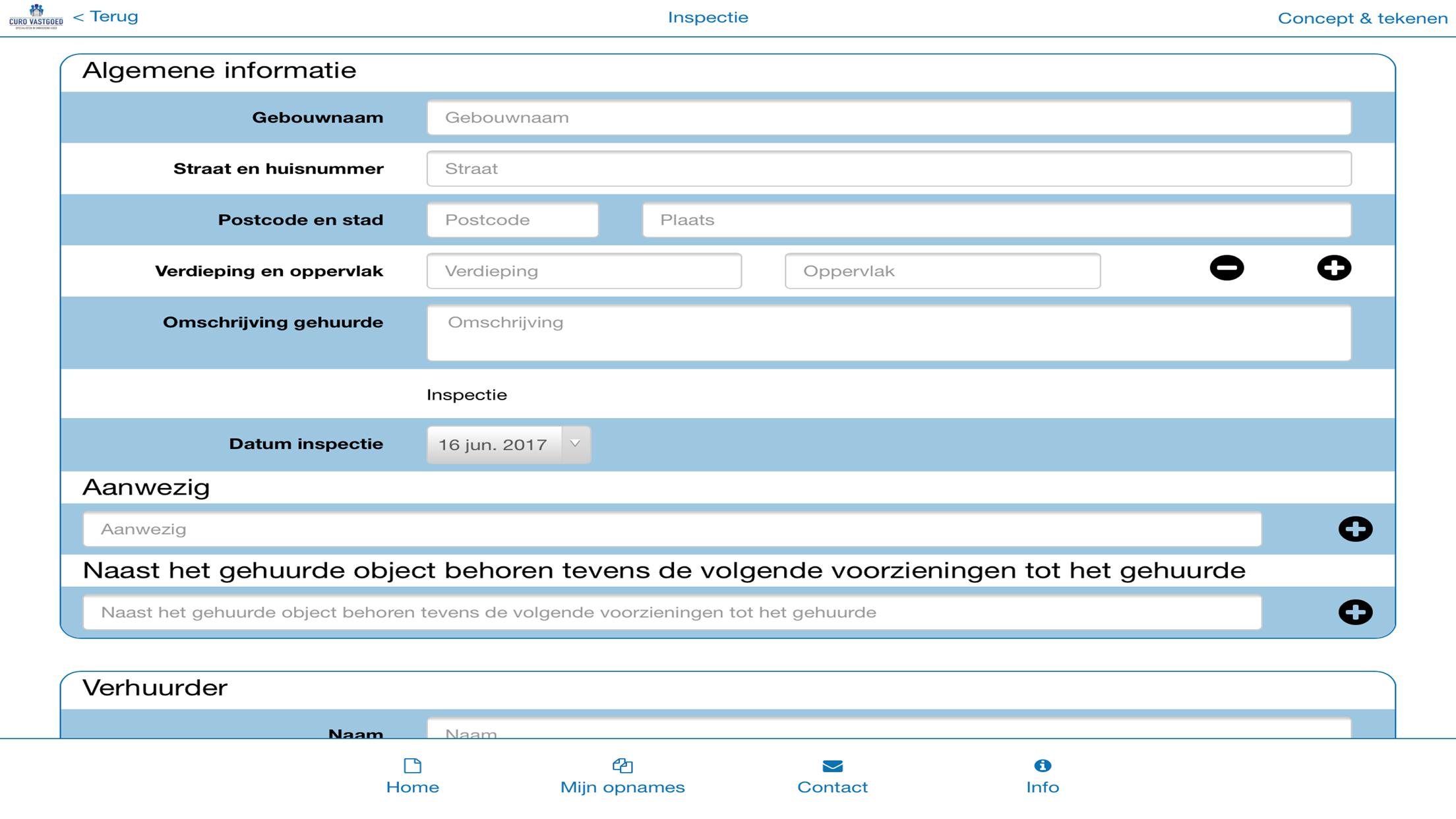Click the Omschrijving gehuurde label
This screenshot has height=819, width=1456.
tap(273, 322)
